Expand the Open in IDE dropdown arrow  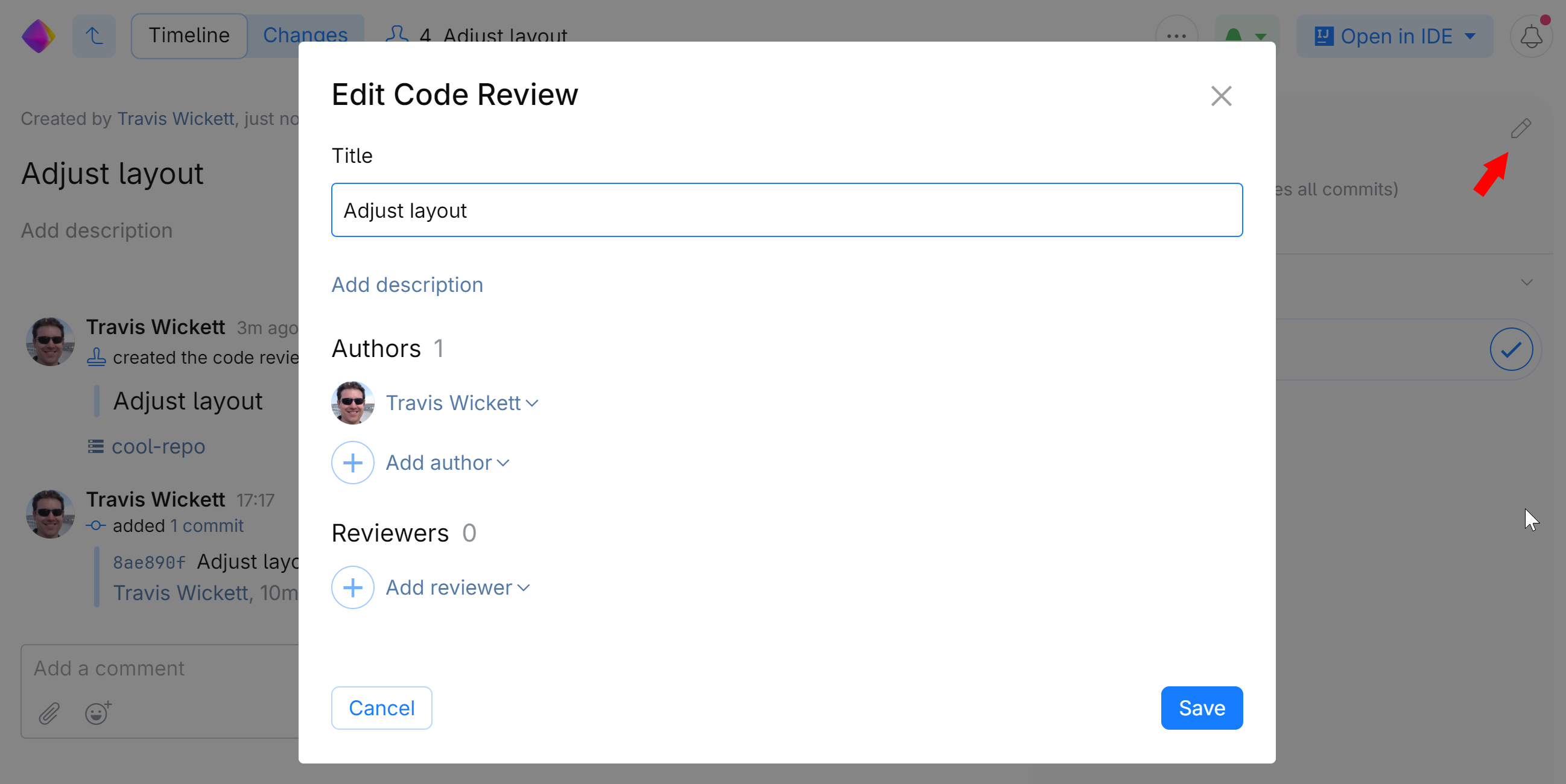click(x=1471, y=36)
